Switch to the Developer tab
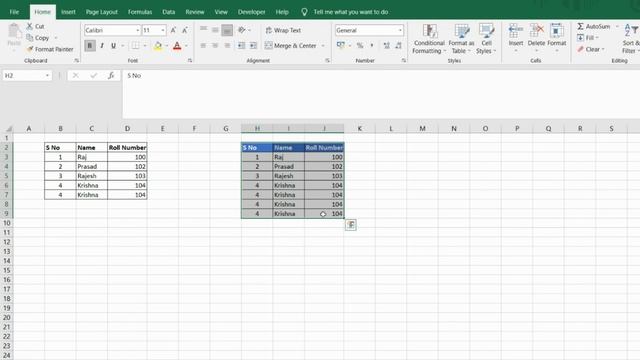The height and width of the screenshot is (360, 640). click(251, 12)
